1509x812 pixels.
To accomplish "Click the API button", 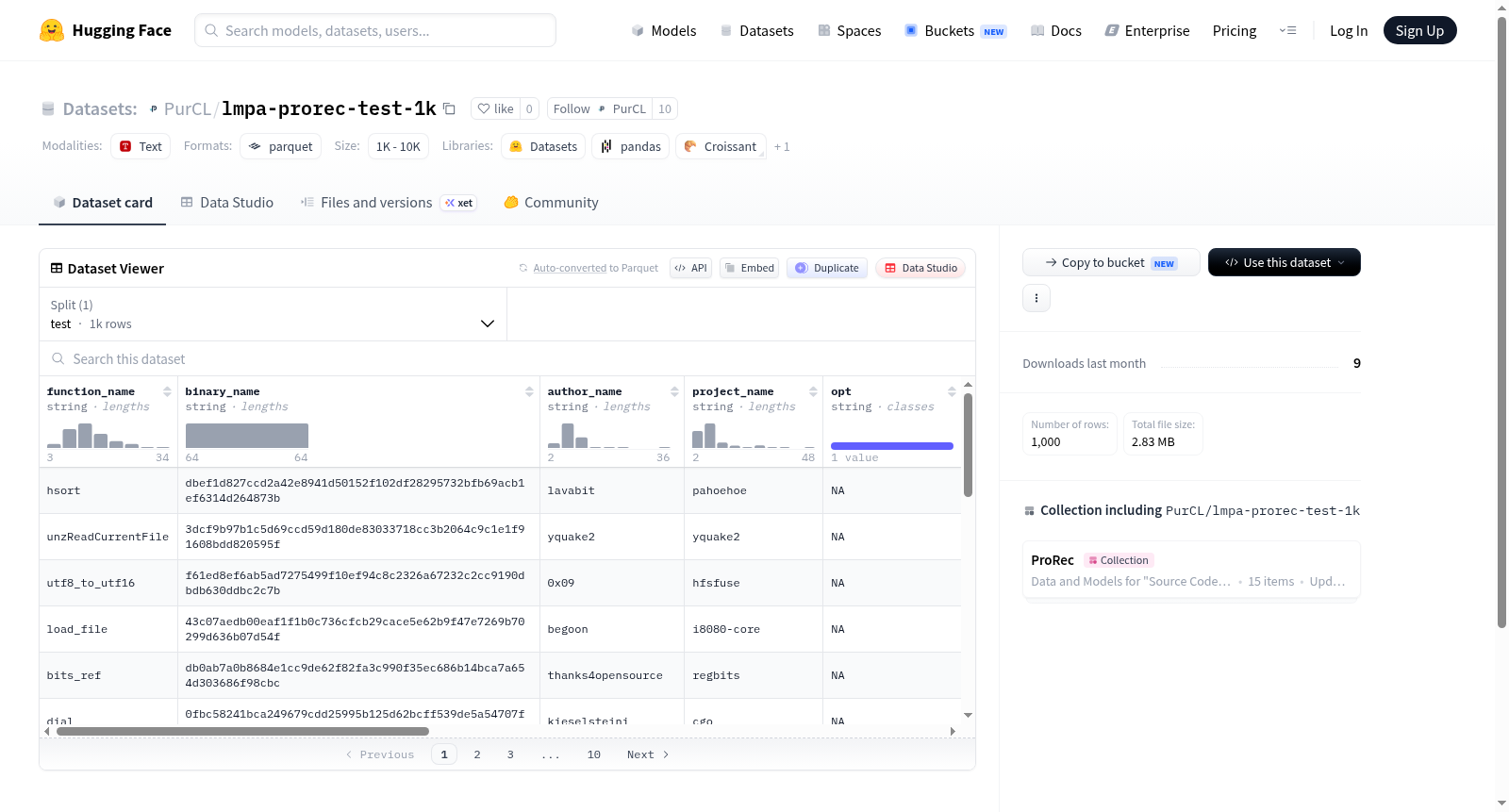I will click(690, 268).
